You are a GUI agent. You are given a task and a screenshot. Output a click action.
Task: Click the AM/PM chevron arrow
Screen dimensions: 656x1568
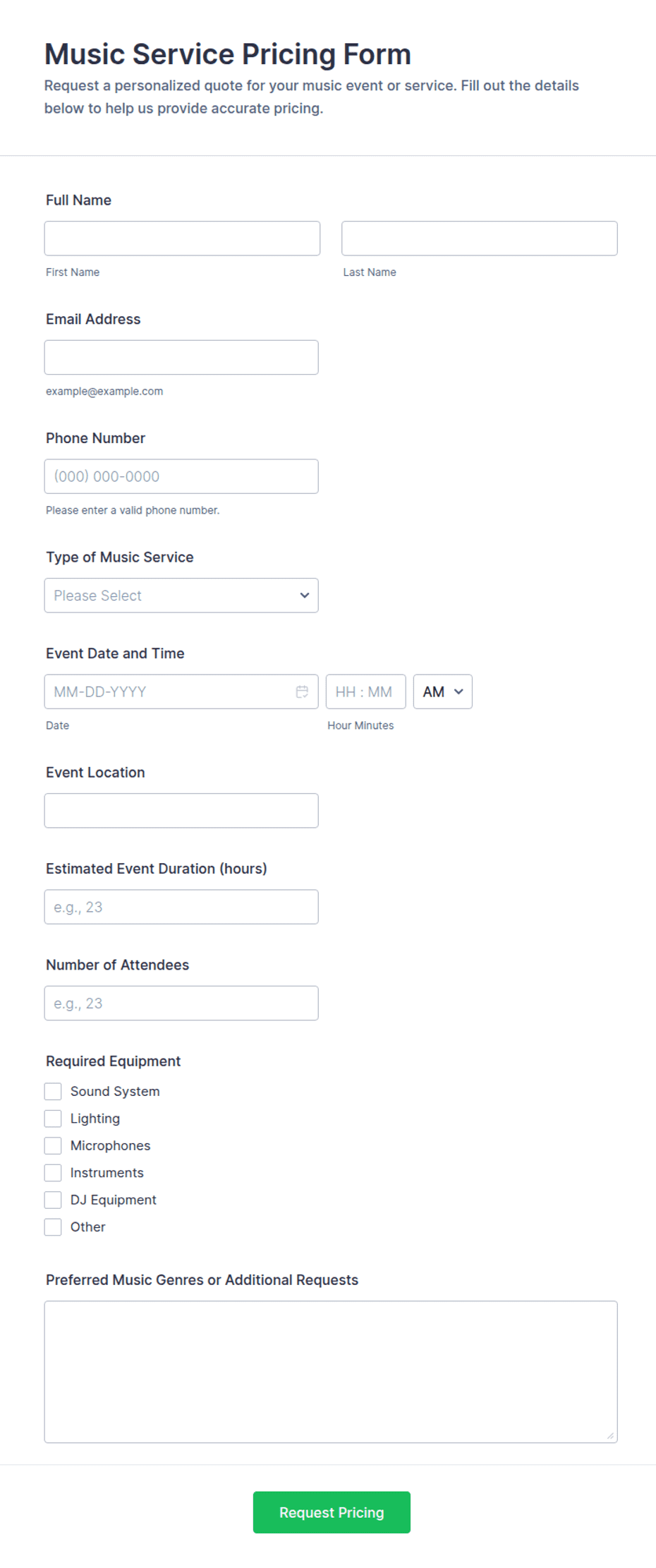tap(458, 692)
